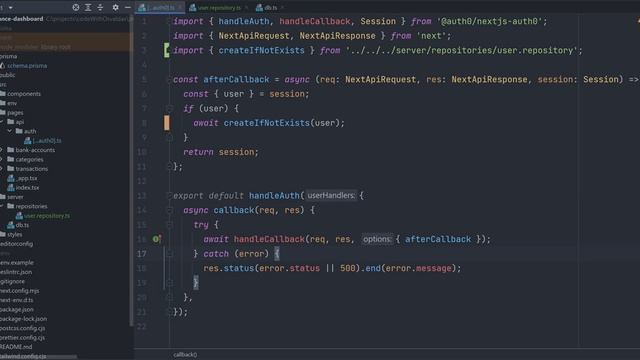Expand all nodes in the project tree

tap(88, 7)
